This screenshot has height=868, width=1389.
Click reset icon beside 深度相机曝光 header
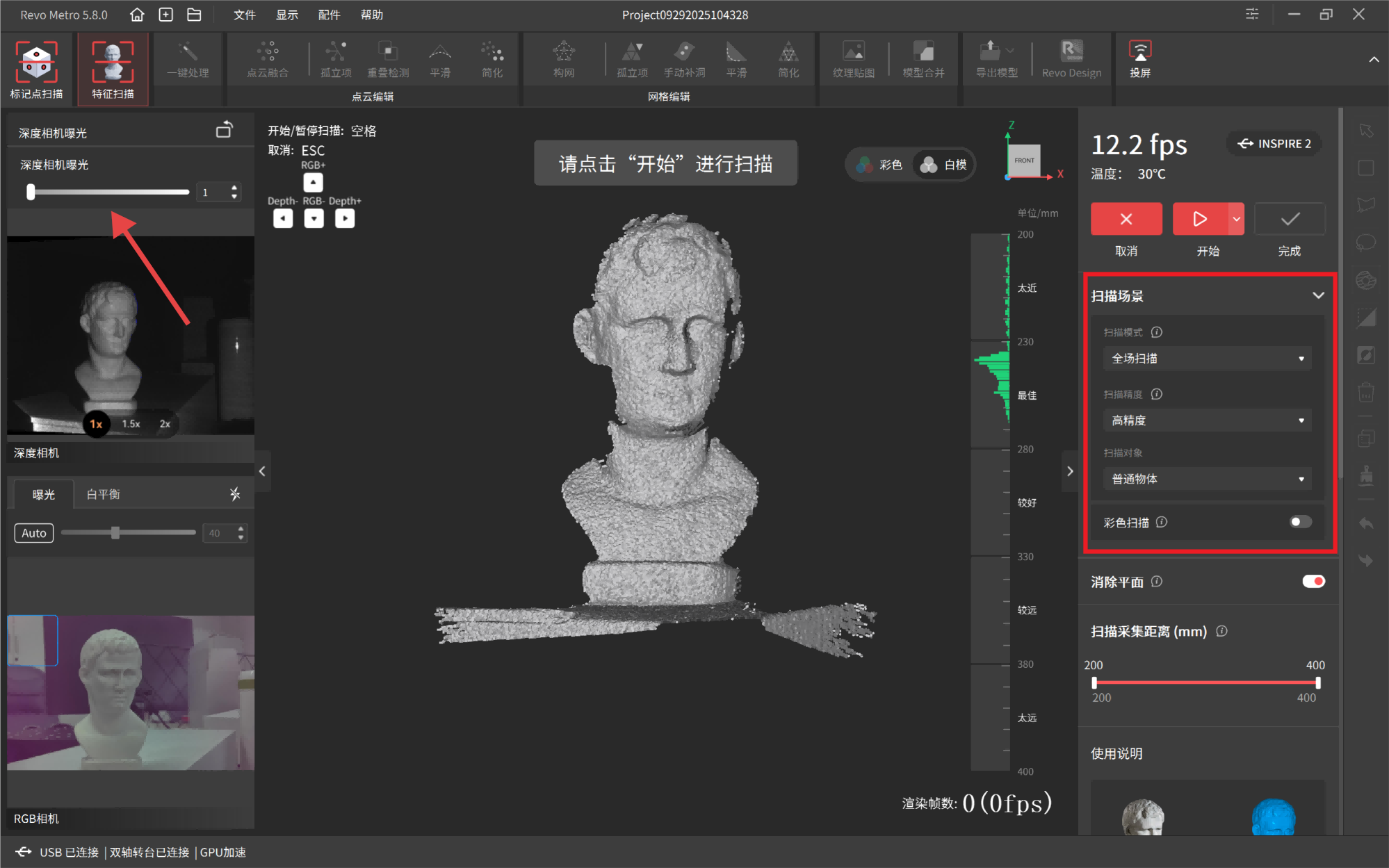point(224,130)
